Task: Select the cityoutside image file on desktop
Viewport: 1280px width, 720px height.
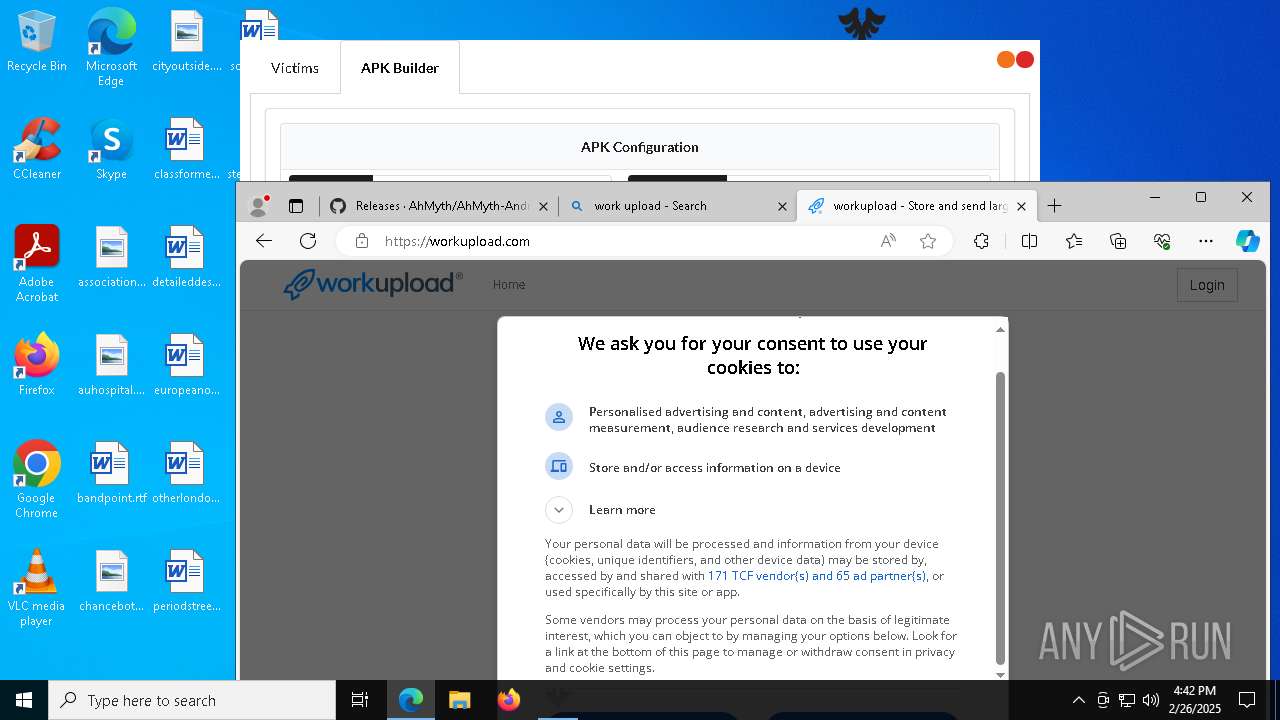Action: (x=185, y=42)
